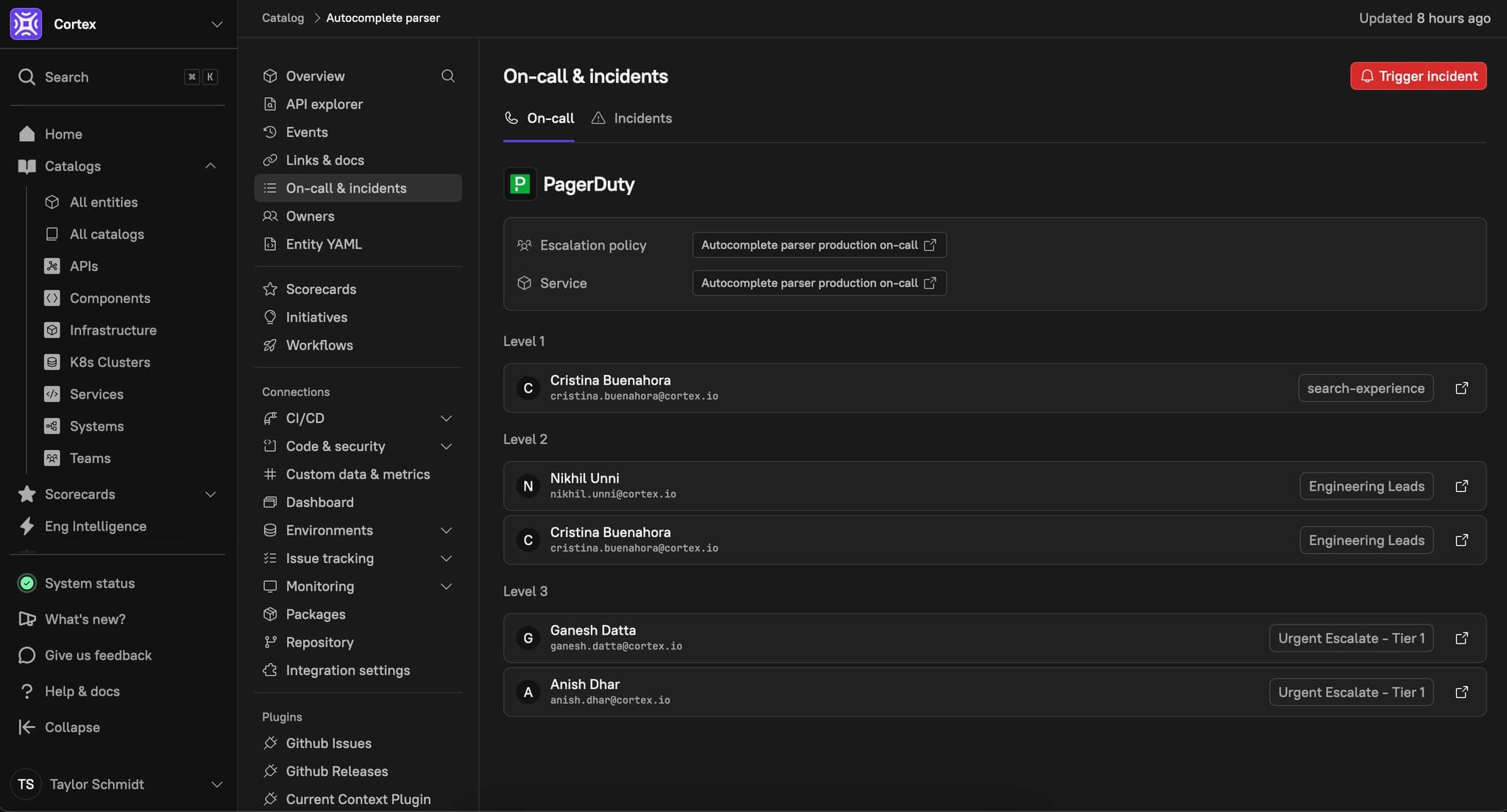Open Links & docs
Screen dimensions: 1507x812
point(325,160)
